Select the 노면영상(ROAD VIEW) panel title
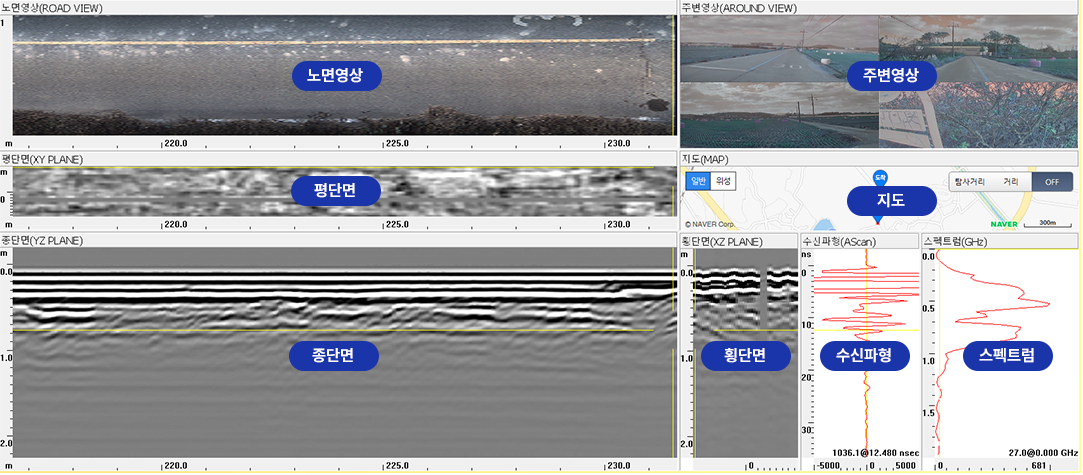 [52, 8]
